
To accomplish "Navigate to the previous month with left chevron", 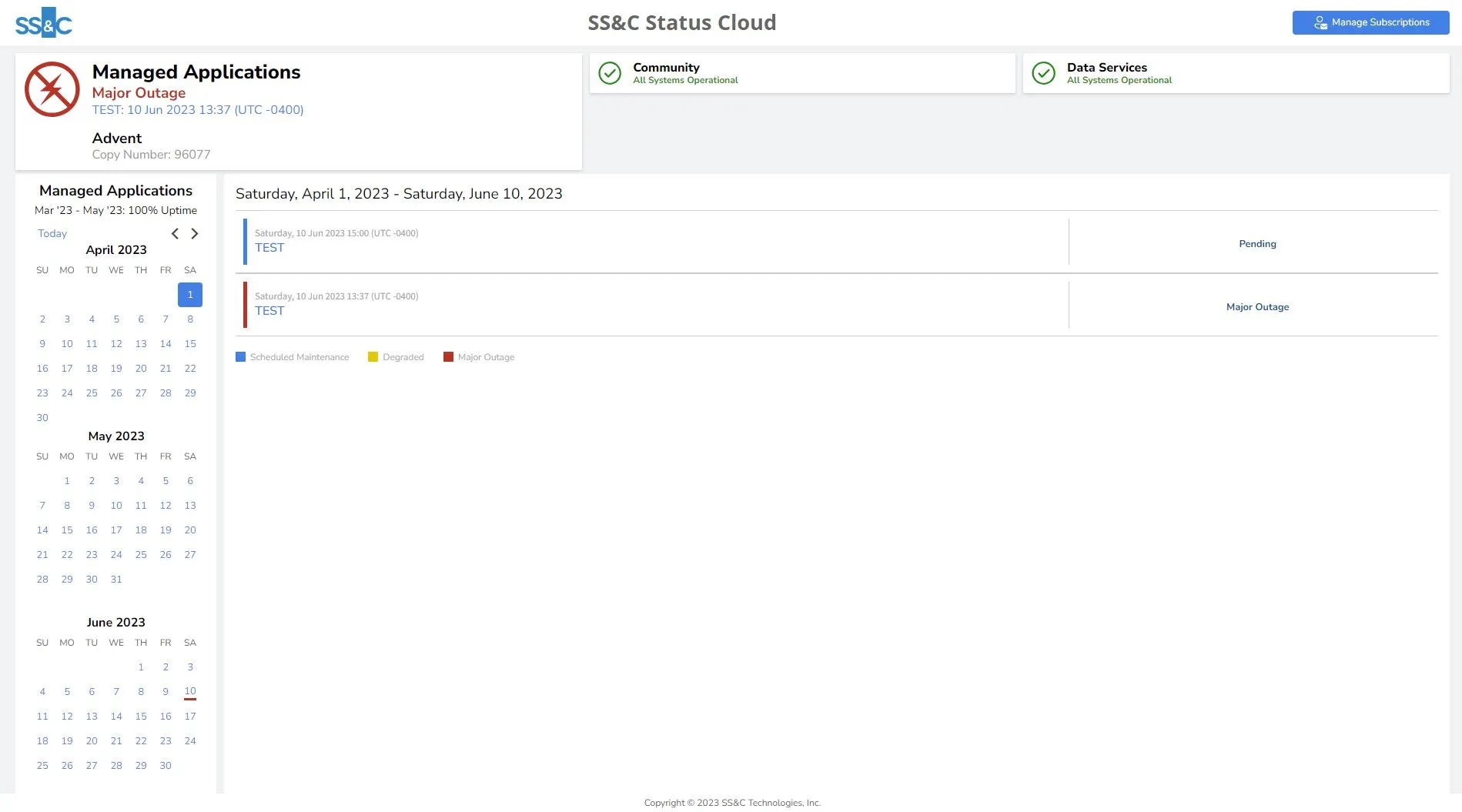I will [x=175, y=233].
